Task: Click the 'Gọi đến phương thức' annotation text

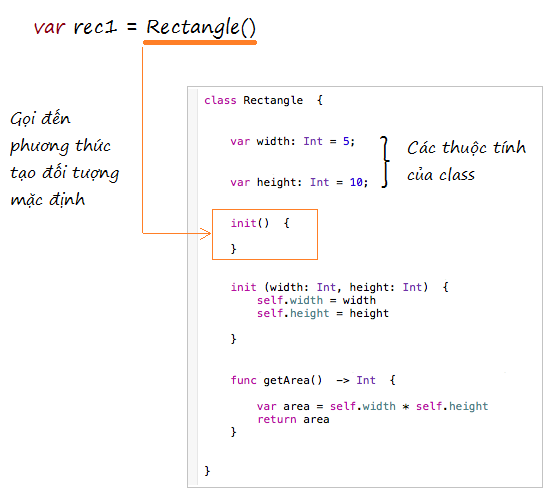Action: (60, 132)
